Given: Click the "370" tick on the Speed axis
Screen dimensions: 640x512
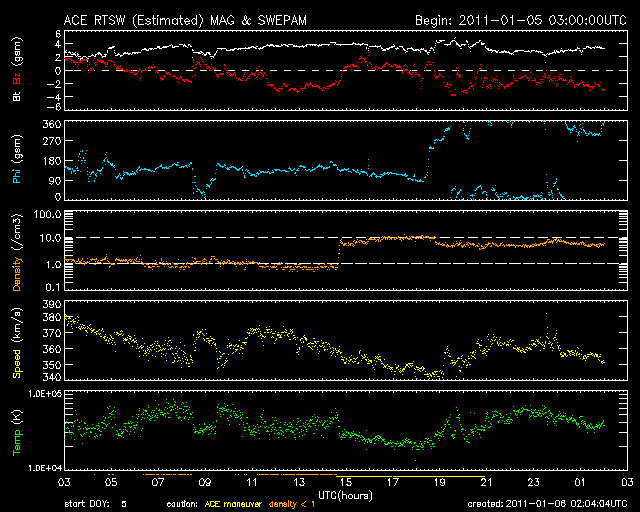Looking at the screenshot, I should point(52,333).
